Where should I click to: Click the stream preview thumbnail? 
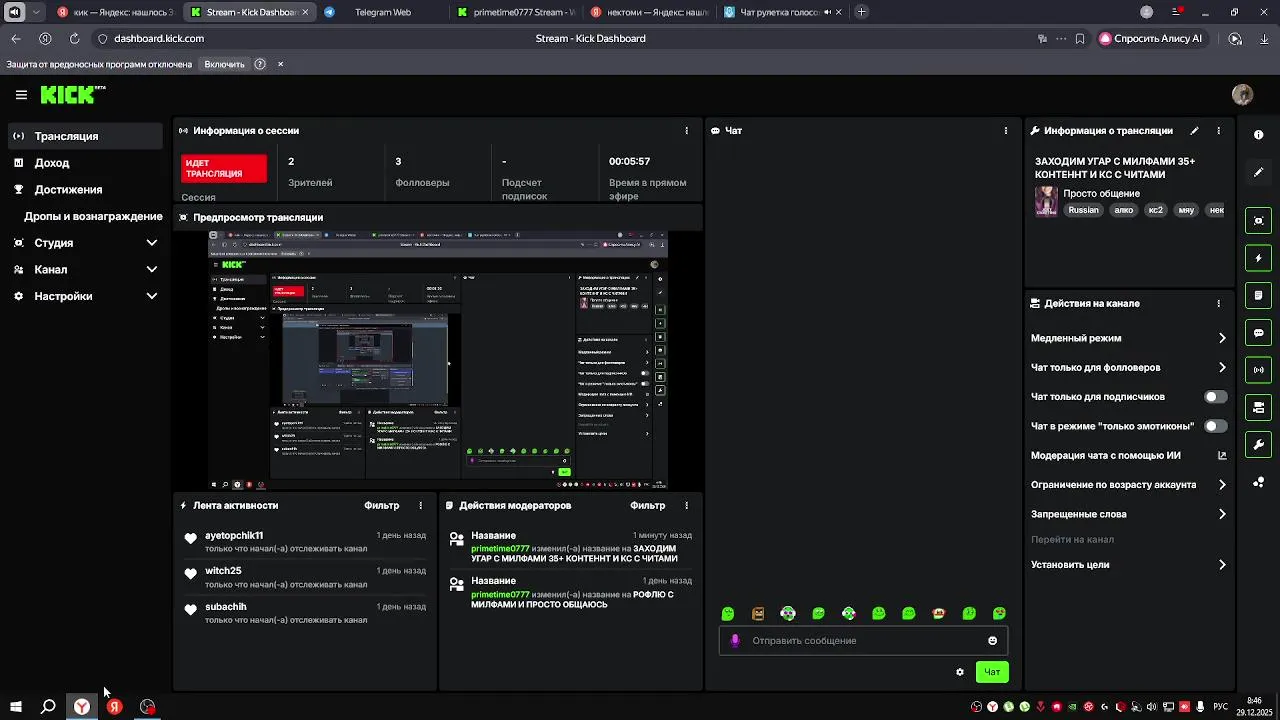(438, 360)
